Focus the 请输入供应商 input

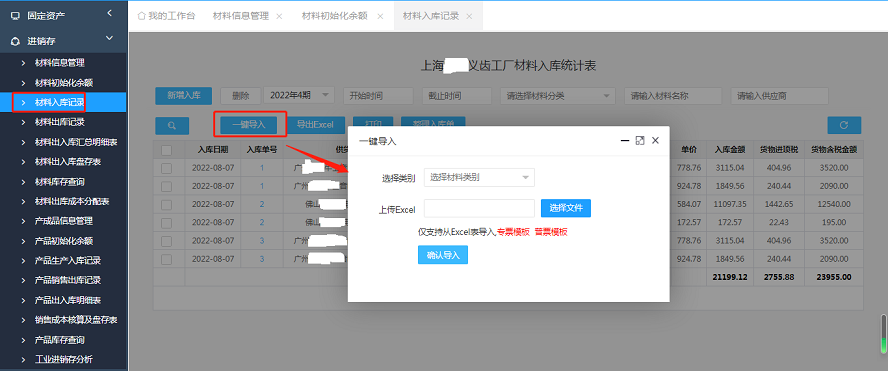point(780,96)
